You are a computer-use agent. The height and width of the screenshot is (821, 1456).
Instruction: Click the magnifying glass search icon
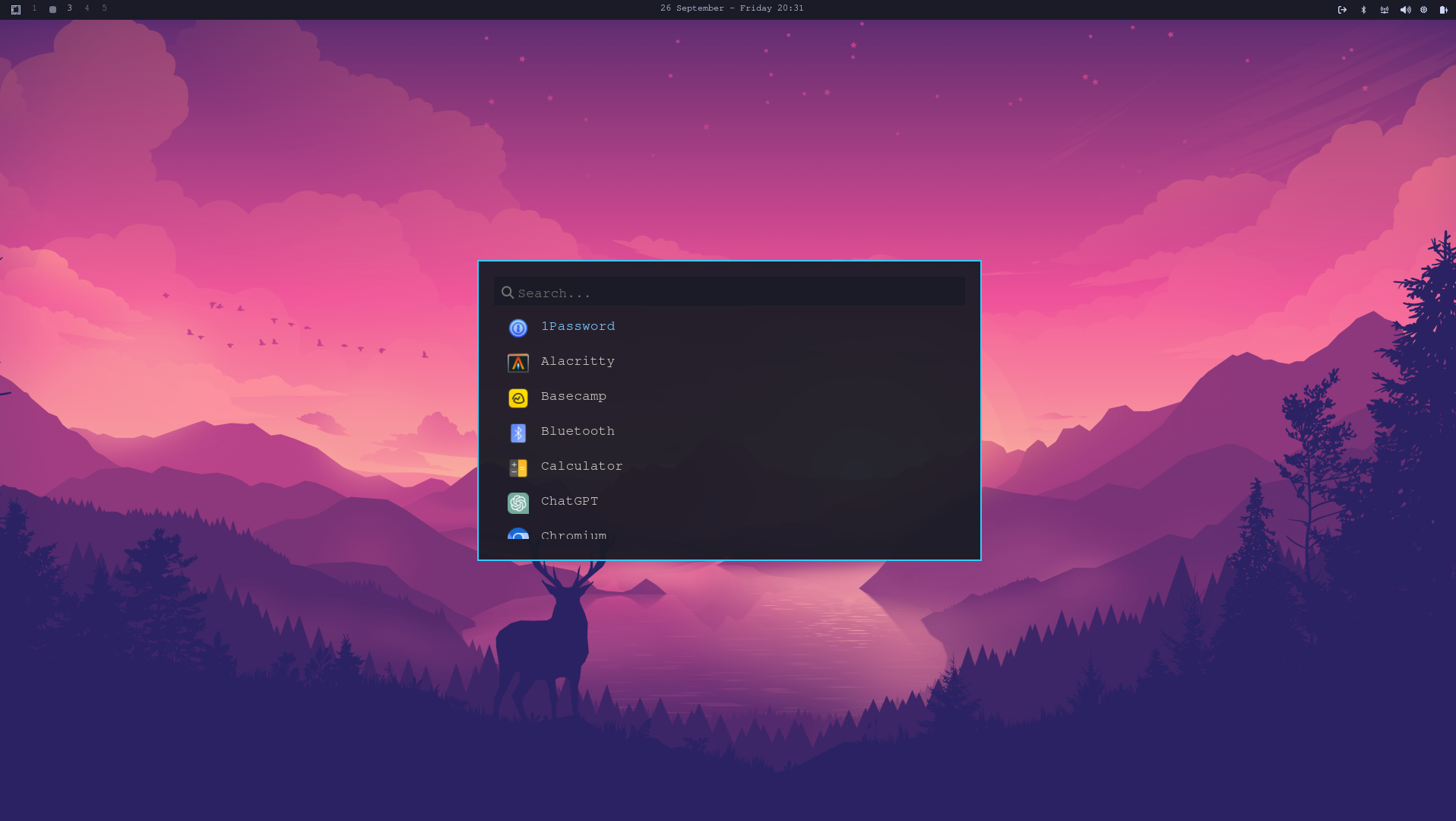pyautogui.click(x=508, y=293)
